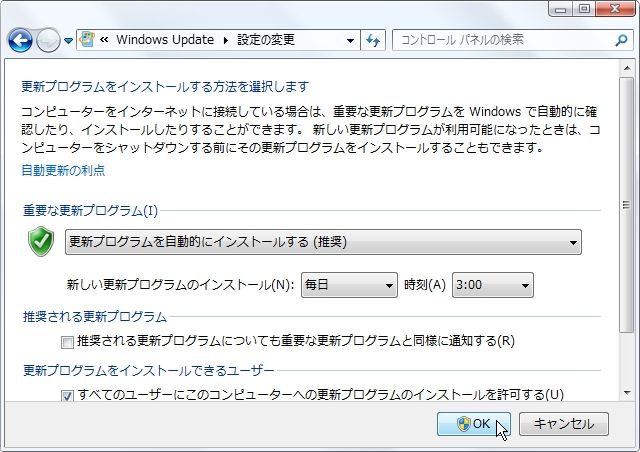Screen dimensions: 640x452
Task: Maximize the window
Action: point(584,9)
